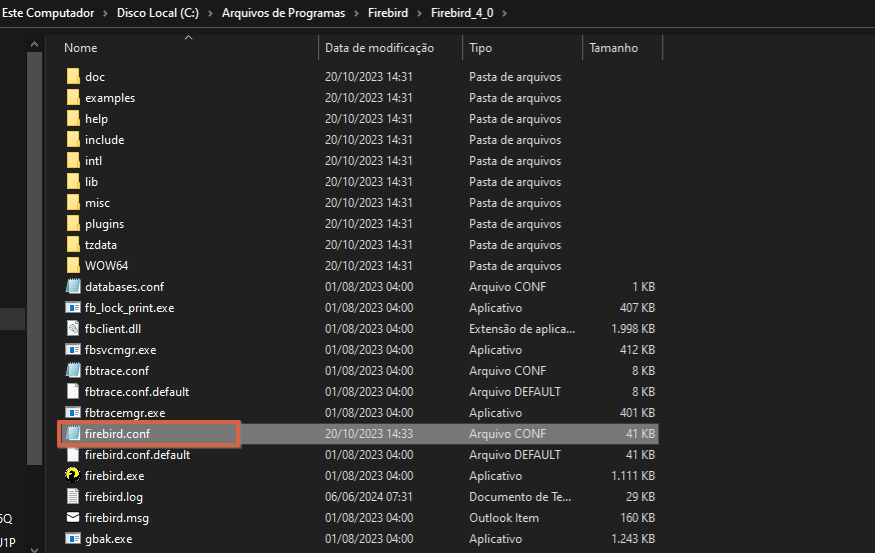Select the WOW64 folder icon

(x=73, y=266)
